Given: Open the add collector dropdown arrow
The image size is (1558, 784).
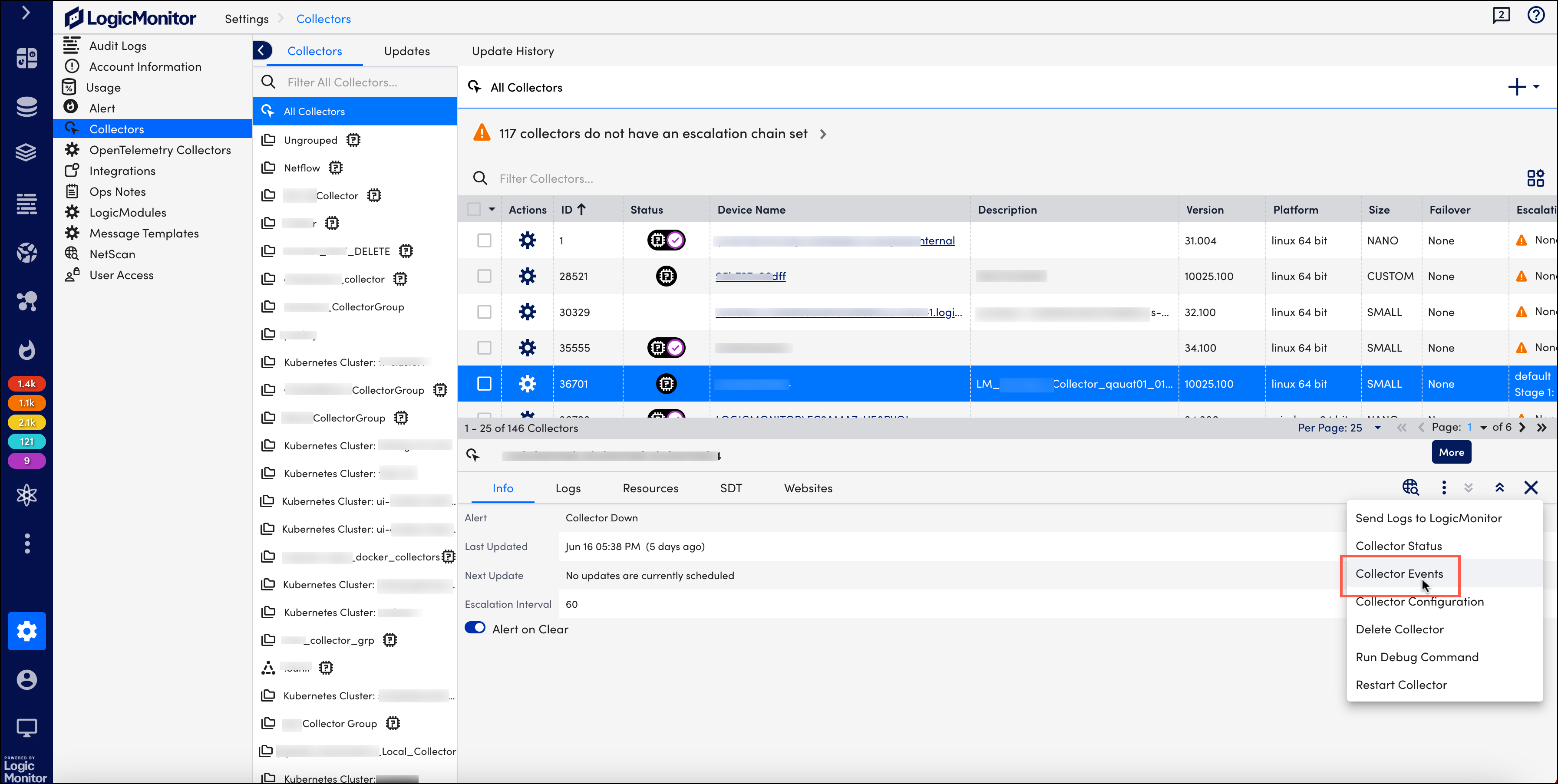Looking at the screenshot, I should [x=1537, y=87].
